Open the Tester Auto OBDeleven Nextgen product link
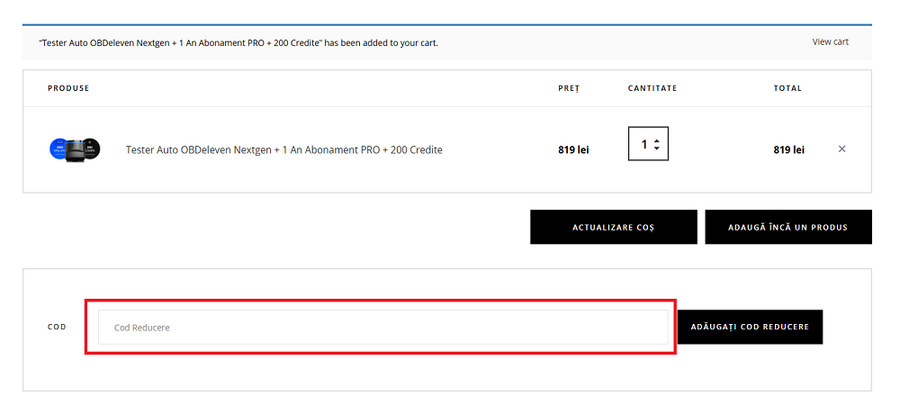This screenshot has width=900, height=405. (284, 150)
